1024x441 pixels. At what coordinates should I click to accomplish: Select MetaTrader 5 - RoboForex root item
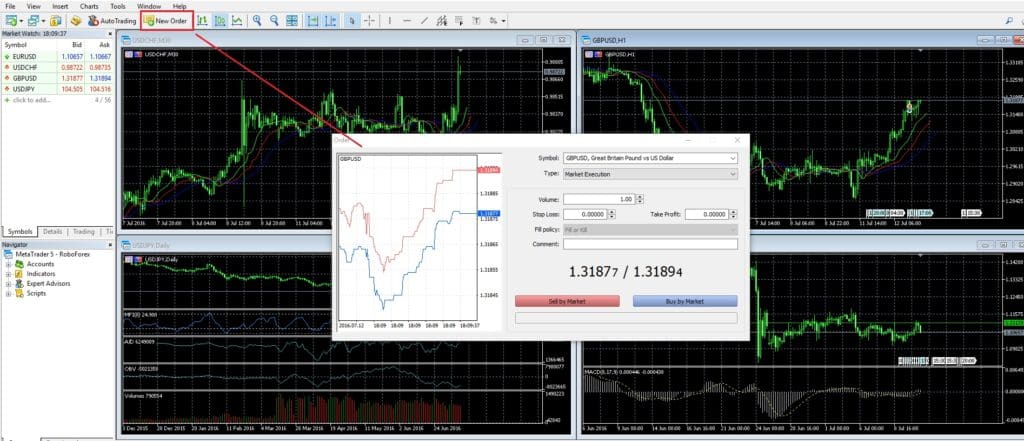[x=47, y=254]
